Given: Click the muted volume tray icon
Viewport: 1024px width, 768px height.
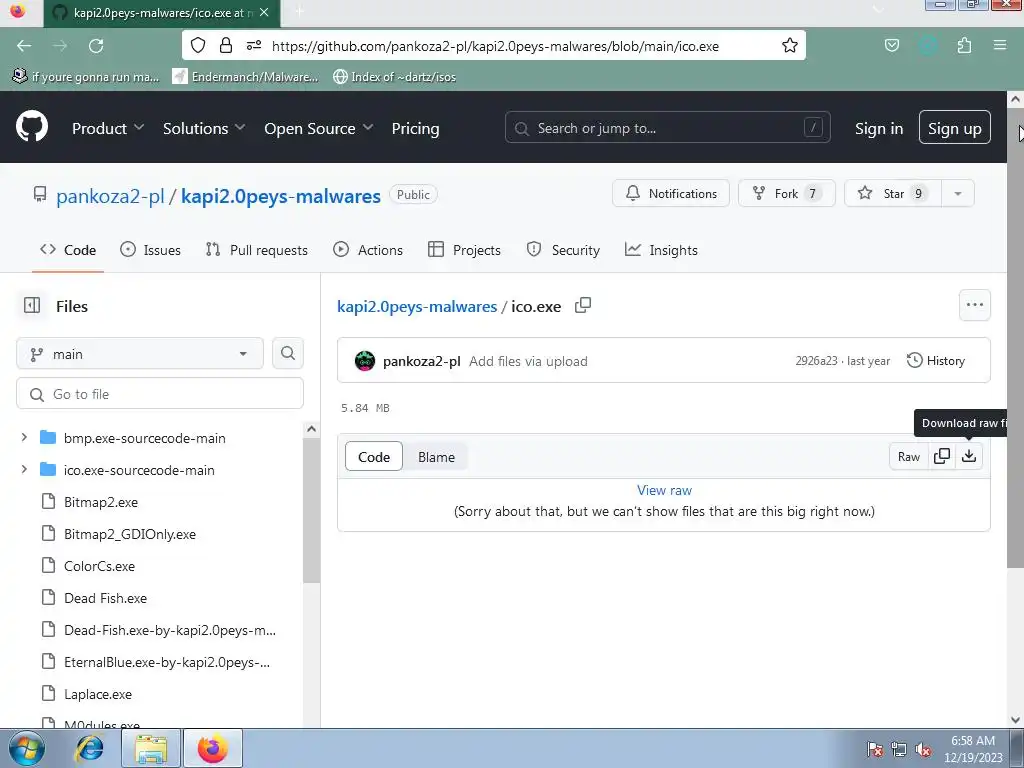Looking at the screenshot, I should 923,750.
